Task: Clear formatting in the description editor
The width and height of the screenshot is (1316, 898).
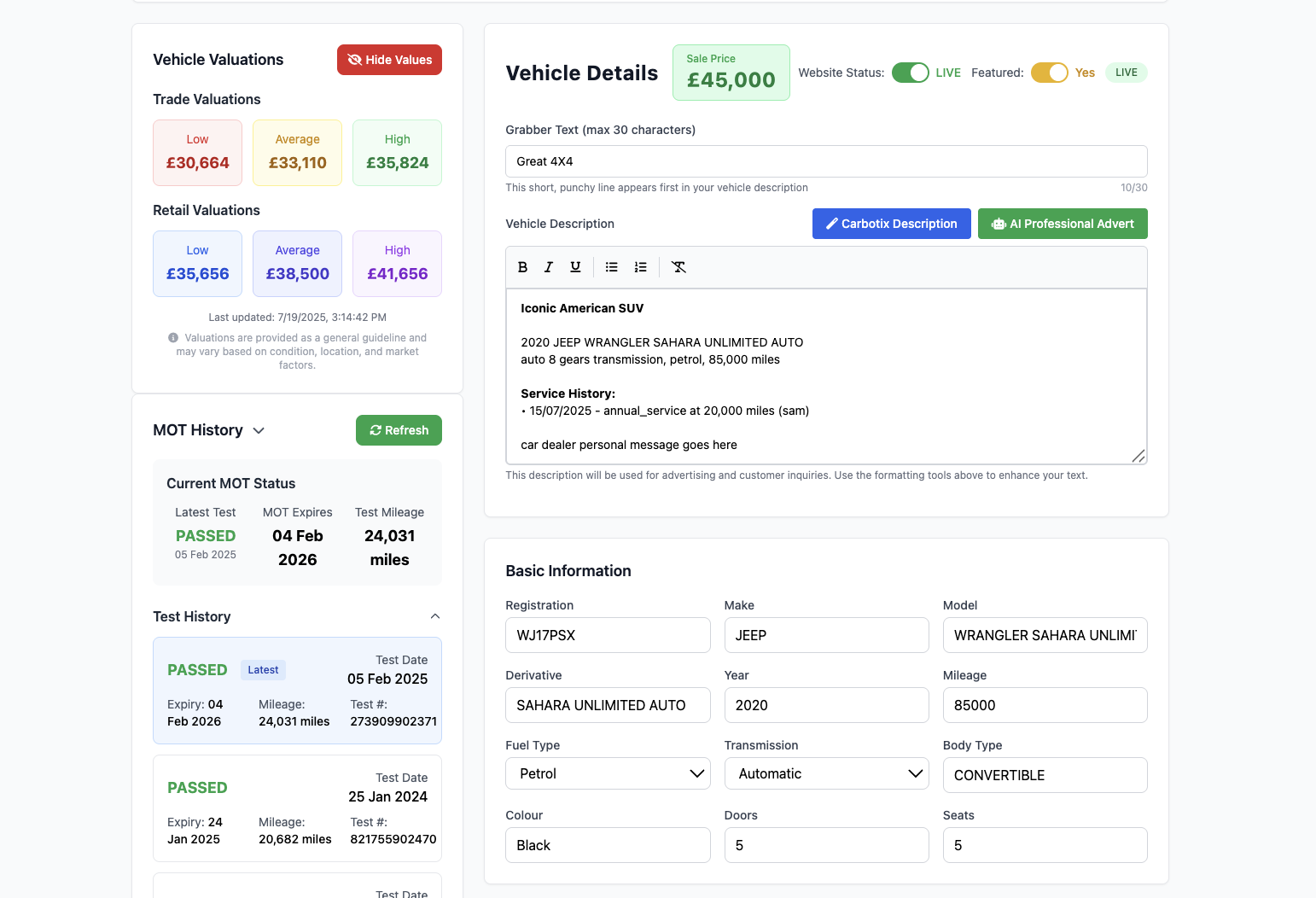Action: (x=678, y=266)
